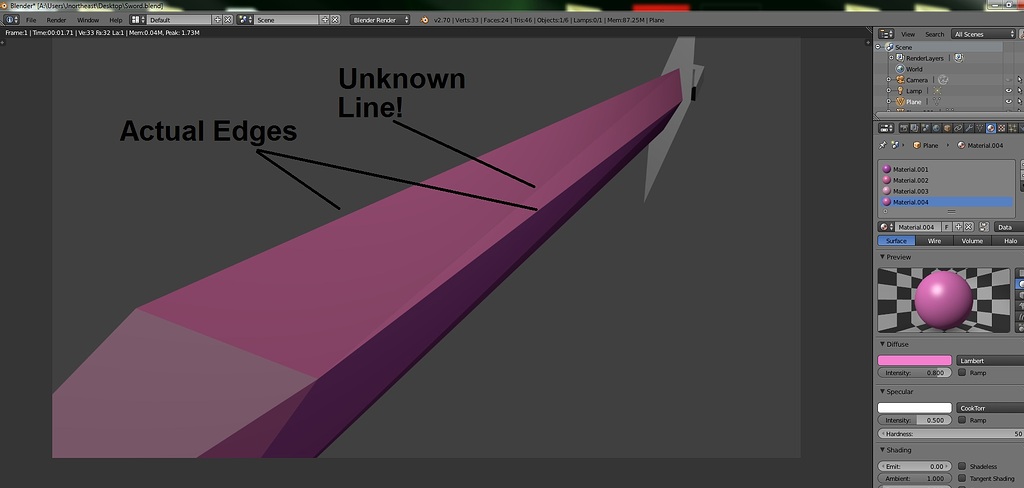Select the Camera object icon in outliner
This screenshot has width=1024, height=488.
901,80
